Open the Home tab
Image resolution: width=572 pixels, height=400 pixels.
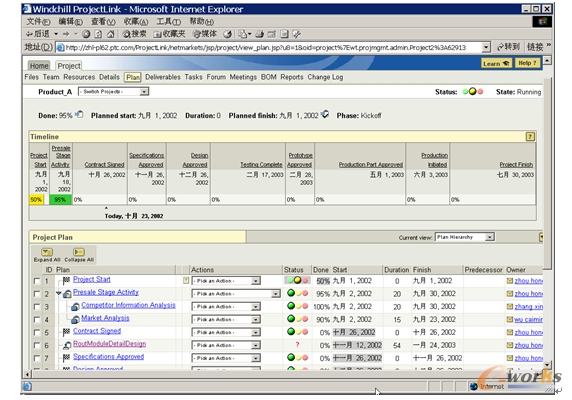click(39, 66)
